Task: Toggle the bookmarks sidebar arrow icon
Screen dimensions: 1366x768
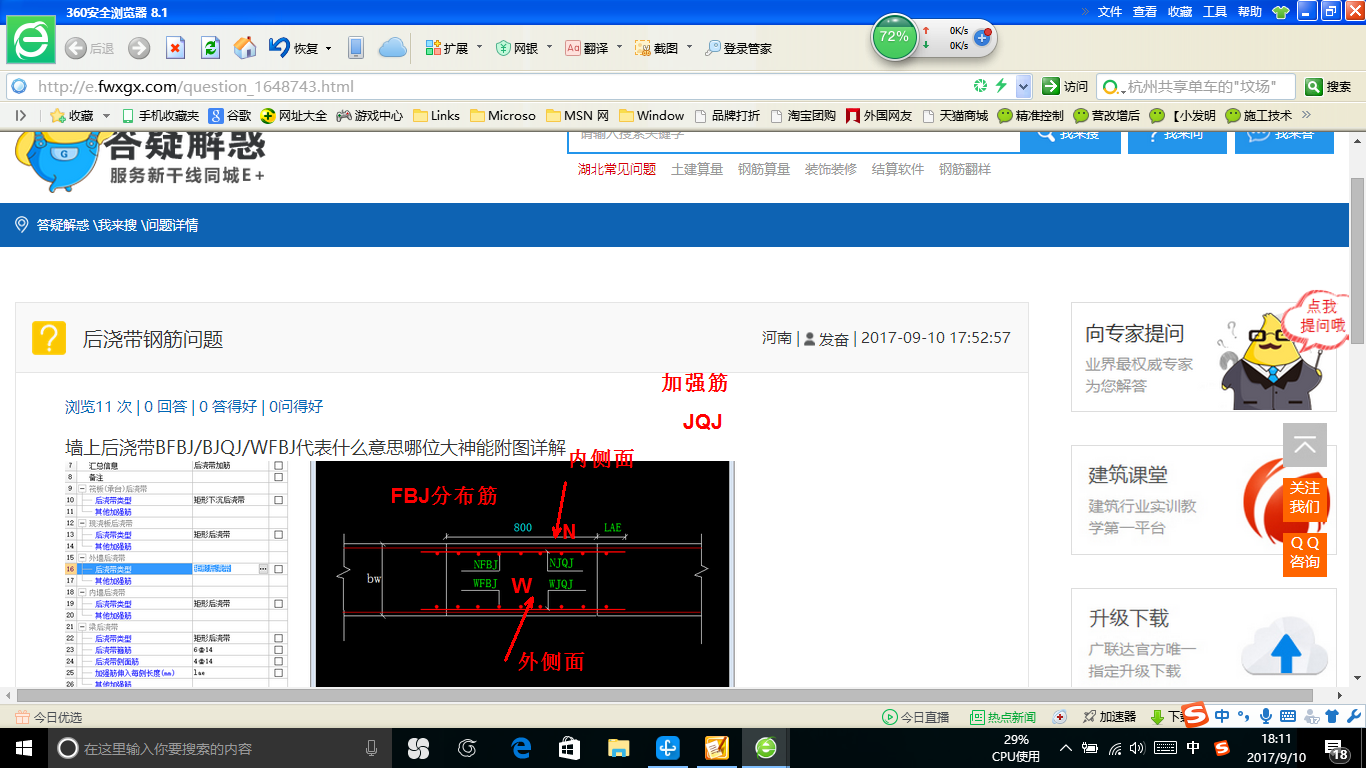Action: (x=20, y=115)
